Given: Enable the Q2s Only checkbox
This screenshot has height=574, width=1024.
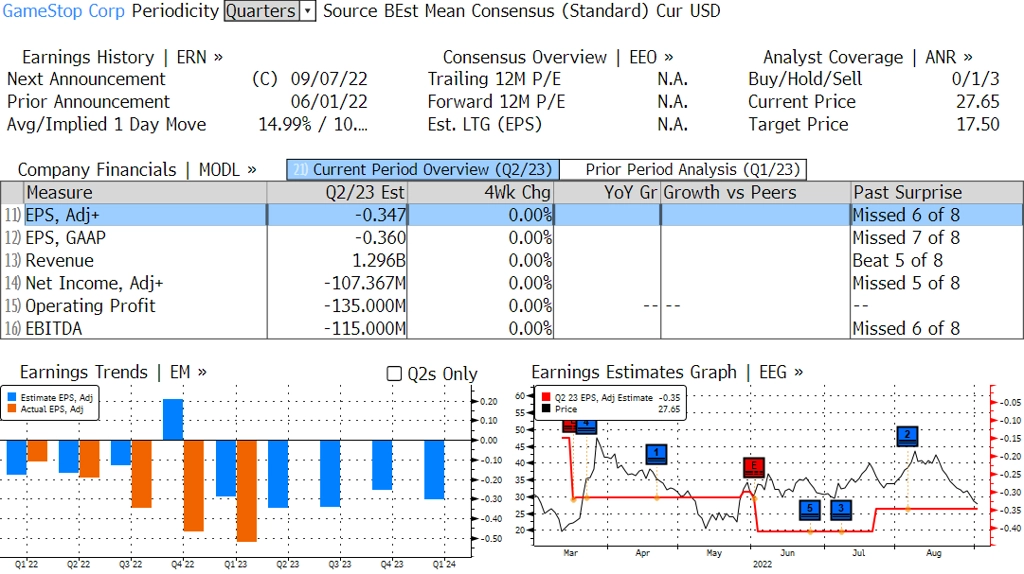Looking at the screenshot, I should point(394,374).
